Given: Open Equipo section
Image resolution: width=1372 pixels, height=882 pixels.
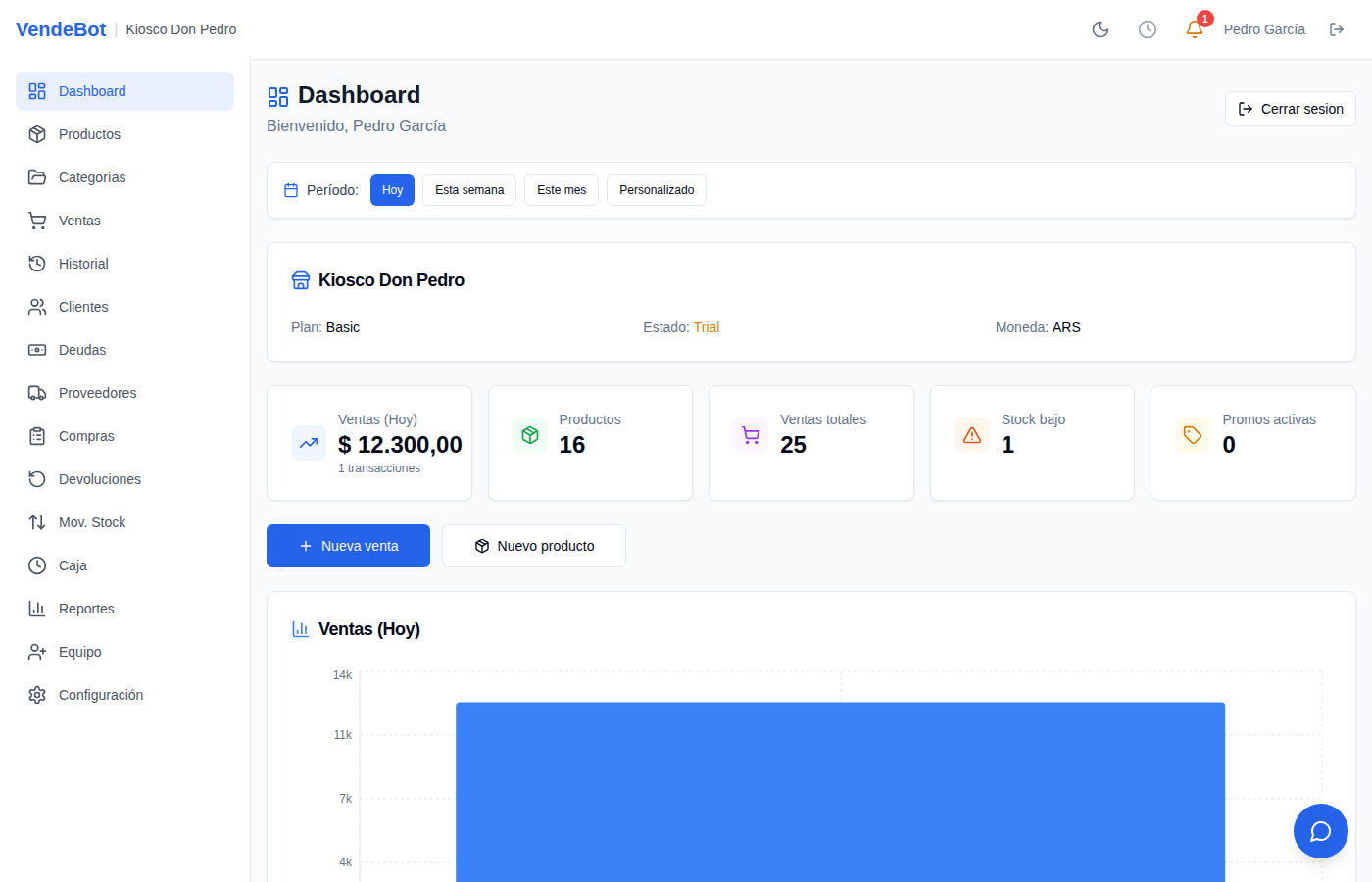Looking at the screenshot, I should pos(124,652).
